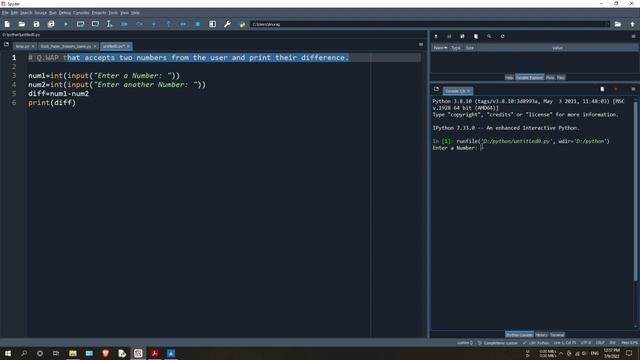Run current cell icon
The height and width of the screenshot is (360, 640).
[x=80, y=24]
